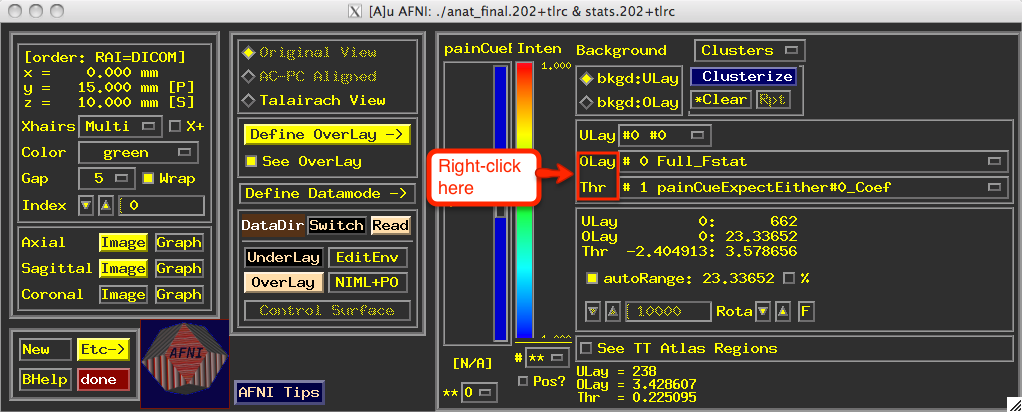
Task: Click the [order: RAI=DICOM] coordinate text
Action: (x=104, y=57)
